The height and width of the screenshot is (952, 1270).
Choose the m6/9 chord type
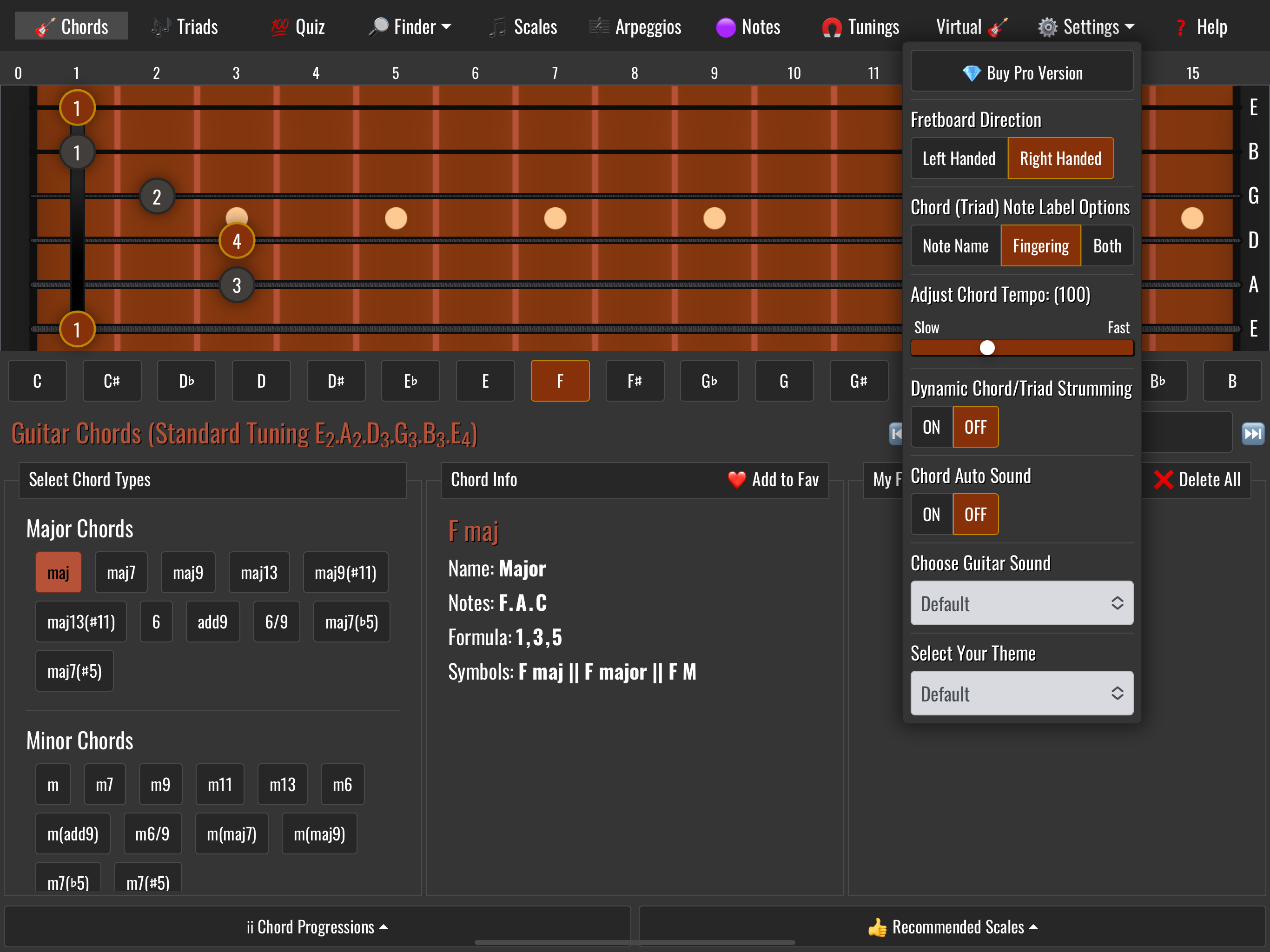(152, 834)
